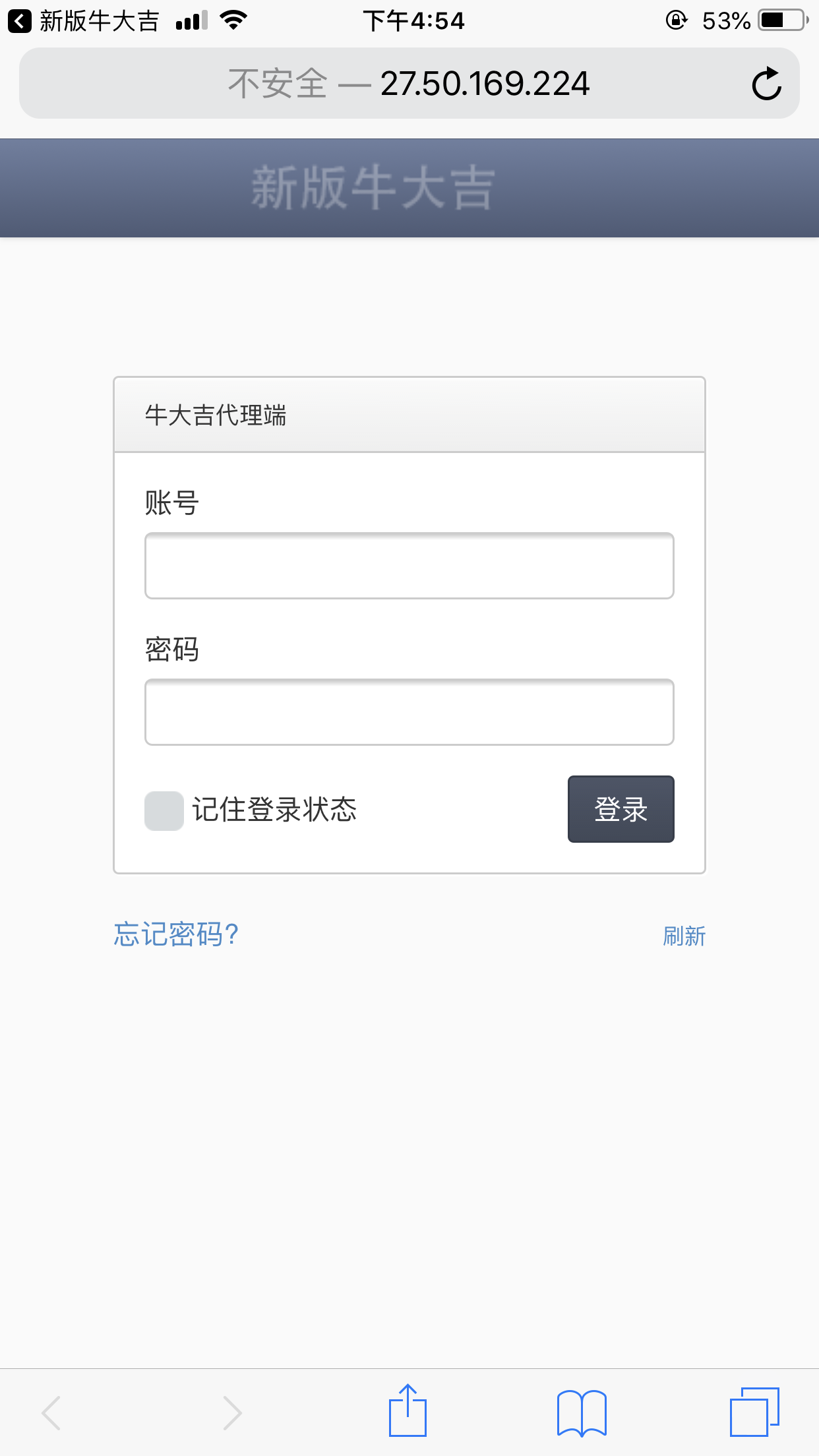Tap Safari's forward navigation arrow

coord(232,1412)
